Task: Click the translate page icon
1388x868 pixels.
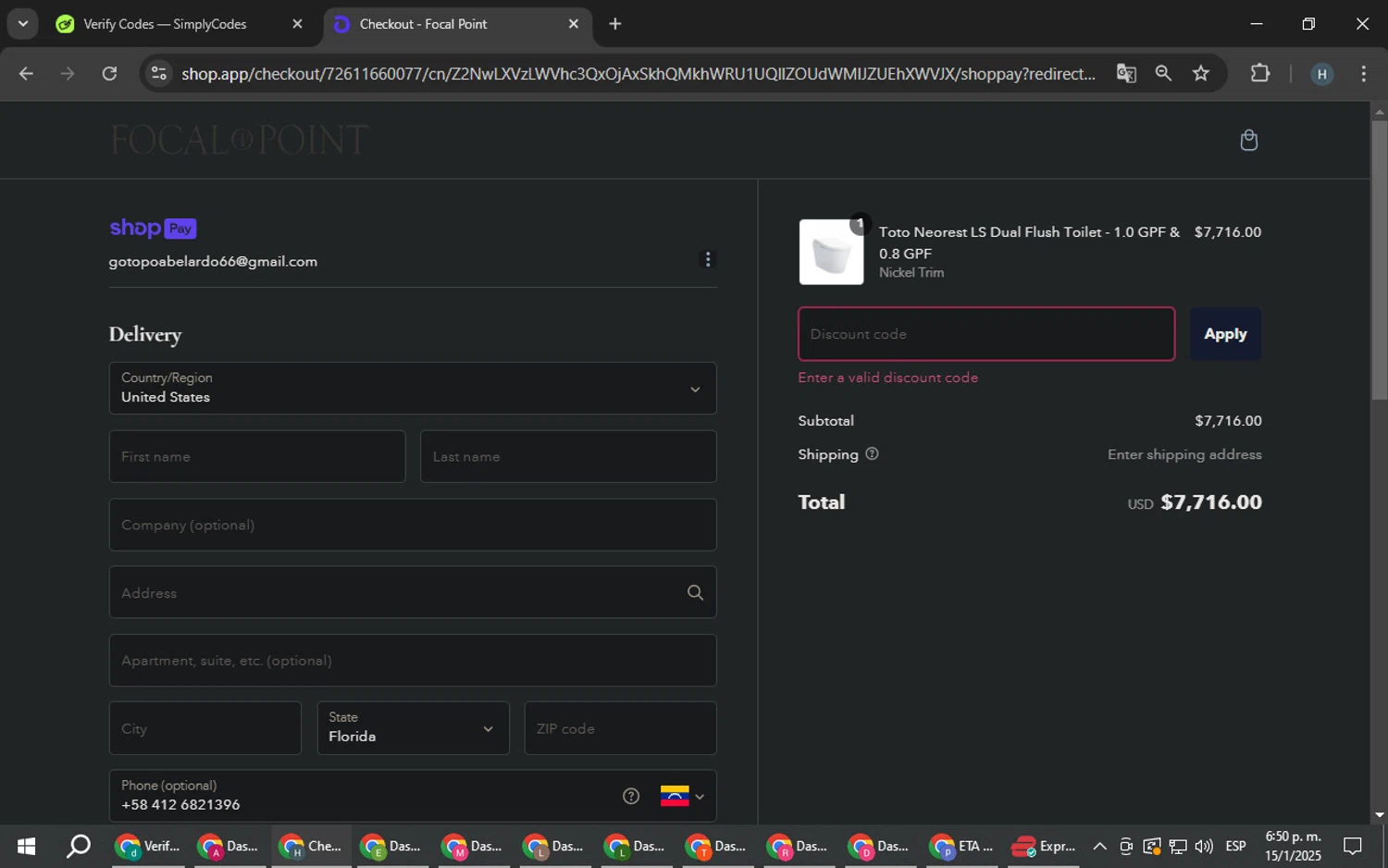Action: coord(1126,73)
